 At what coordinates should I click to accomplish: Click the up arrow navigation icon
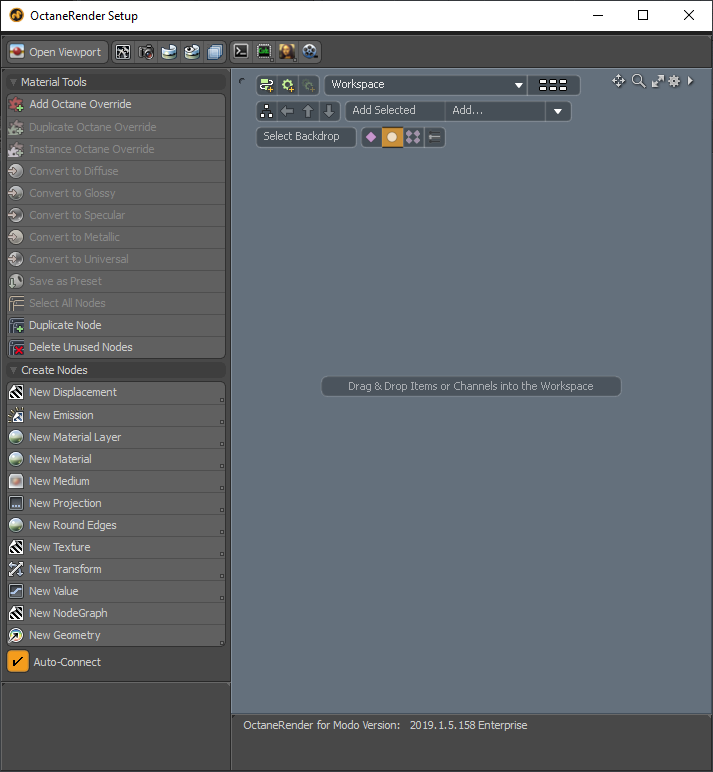click(x=308, y=111)
